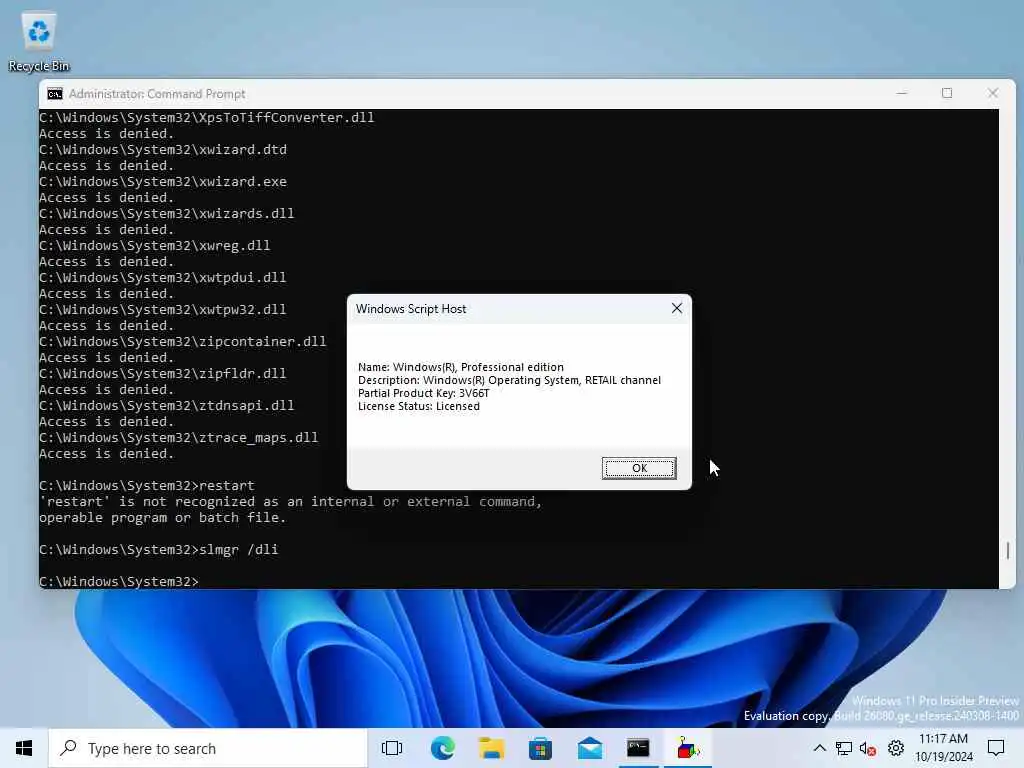The width and height of the screenshot is (1024, 768).
Task: Open Task View from the taskbar
Action: pyautogui.click(x=392, y=748)
